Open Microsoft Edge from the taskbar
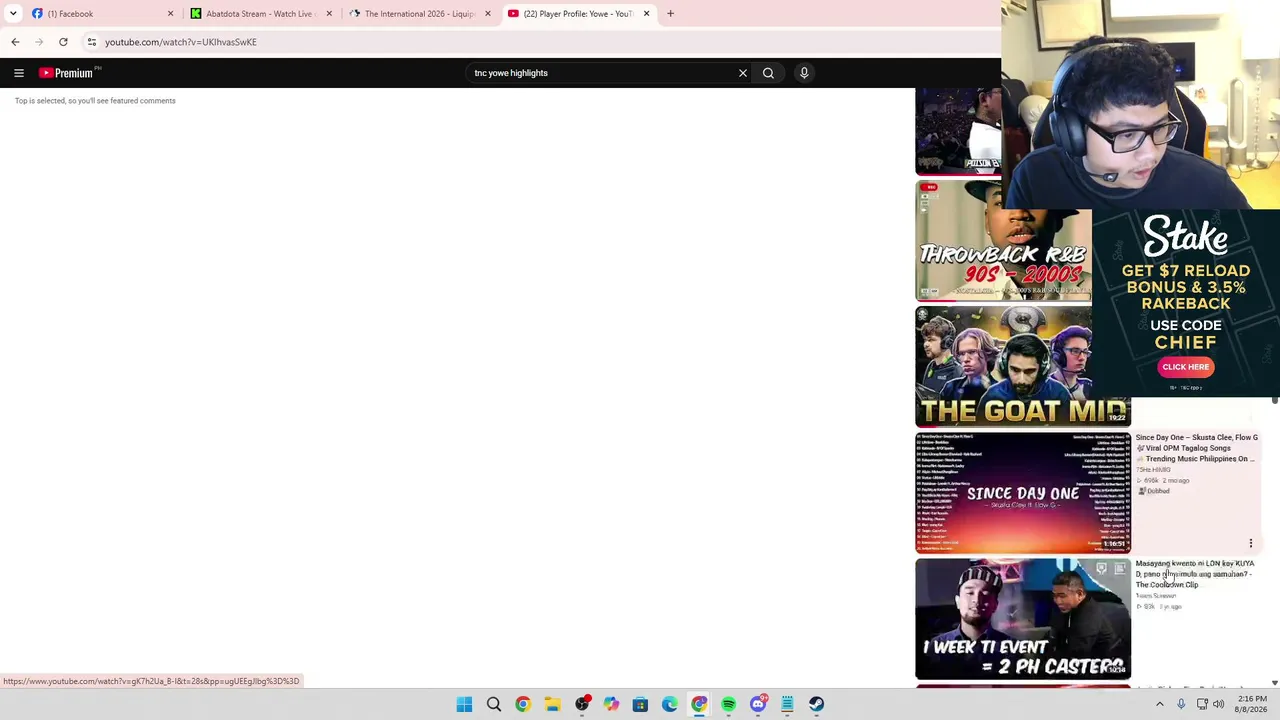Screen dimensions: 1280x720 pos(670,704)
